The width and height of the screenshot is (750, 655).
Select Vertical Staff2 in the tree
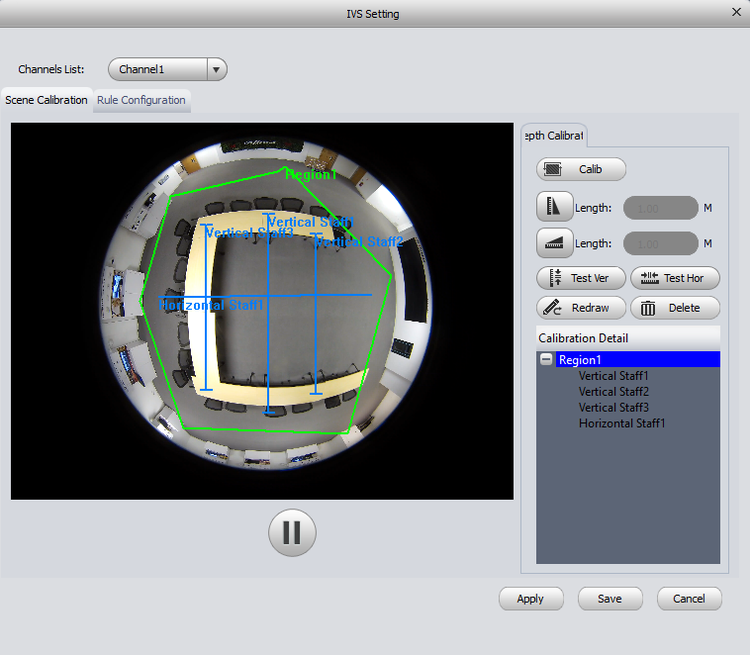coord(613,392)
